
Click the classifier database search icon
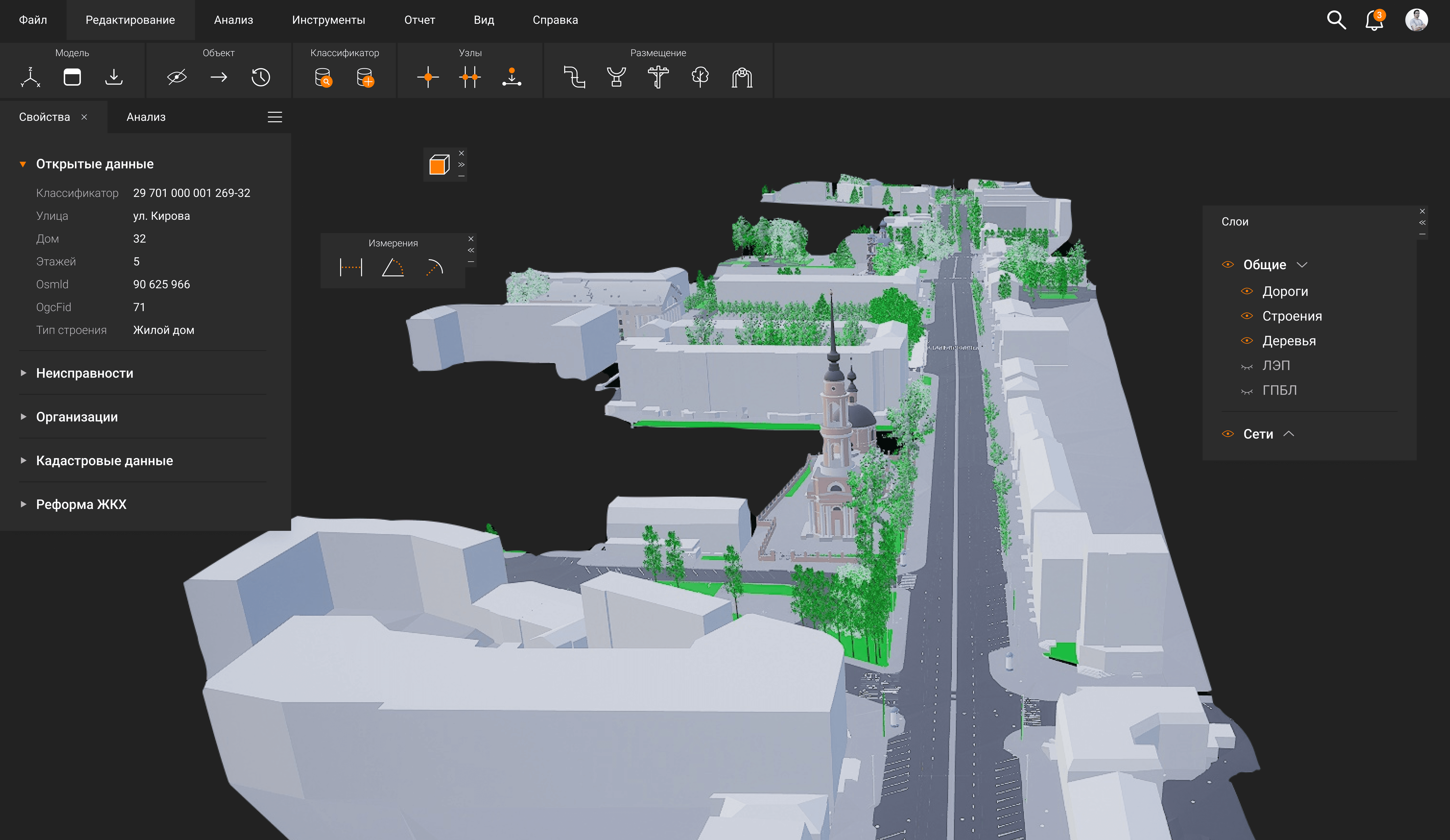[323, 77]
